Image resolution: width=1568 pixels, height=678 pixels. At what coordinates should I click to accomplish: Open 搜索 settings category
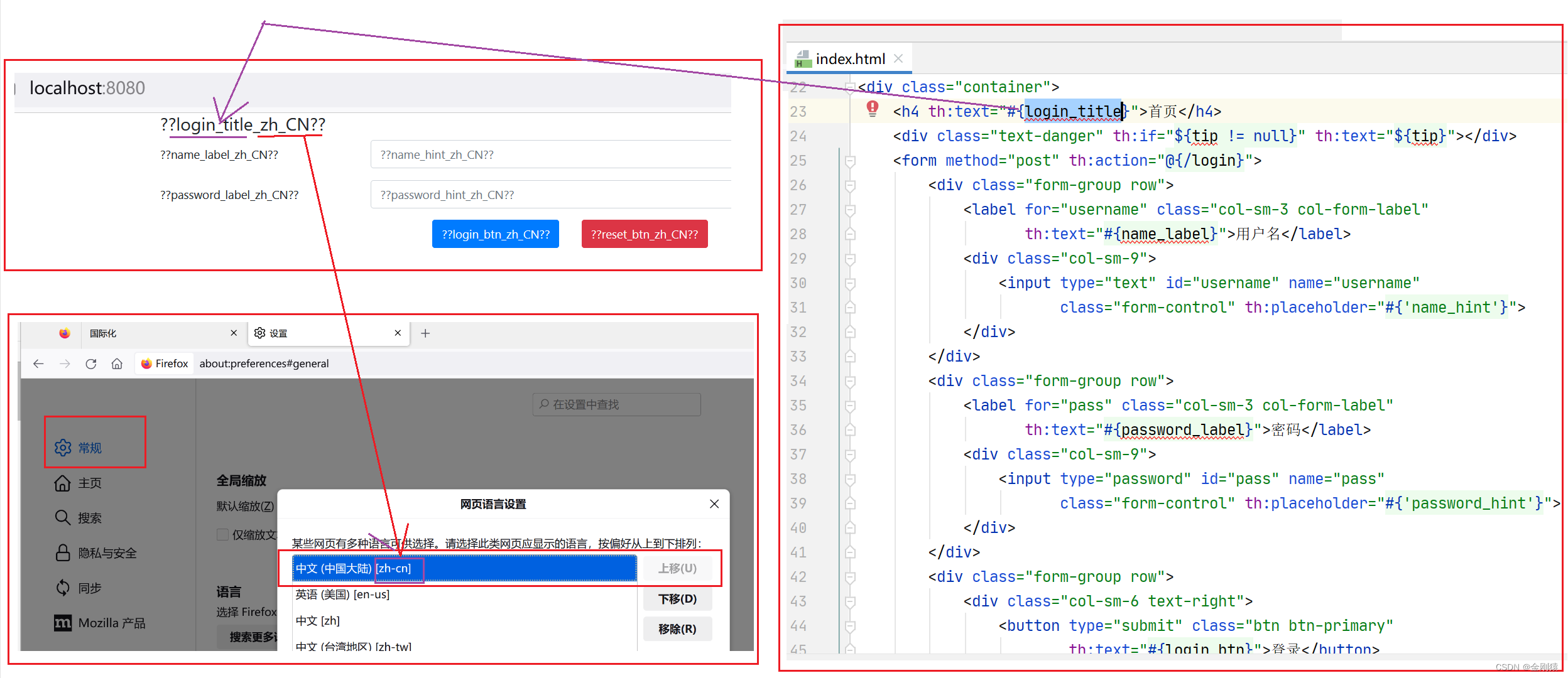[x=89, y=518]
